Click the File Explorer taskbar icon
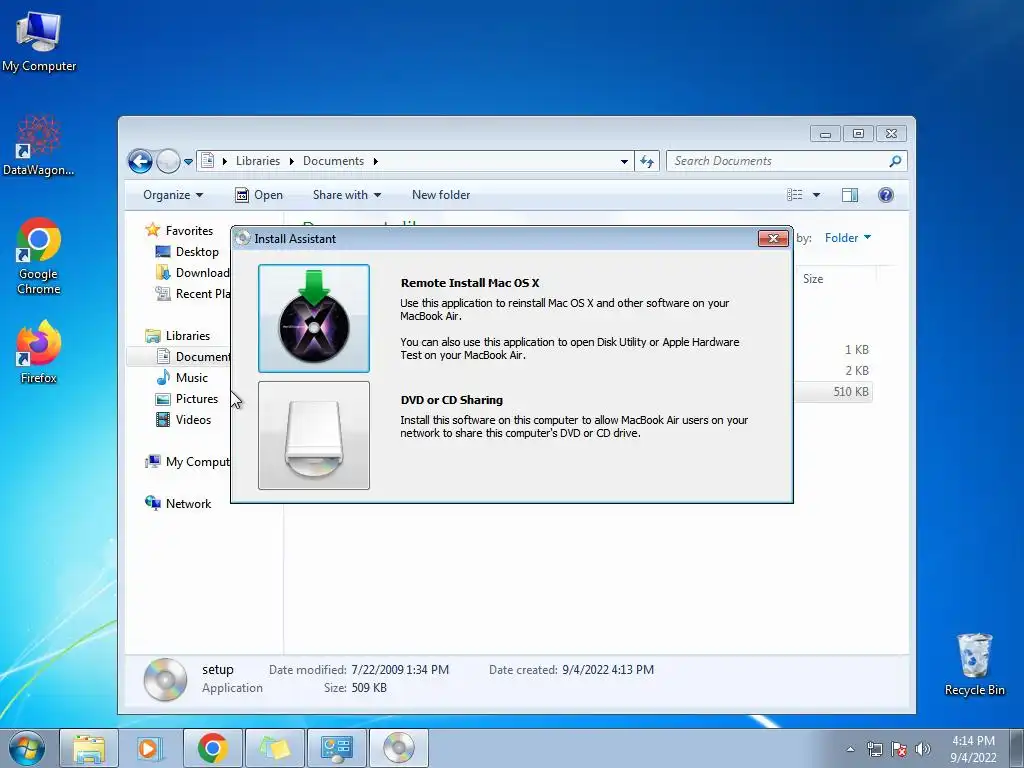Screen dimensions: 1024x768 pos(89,748)
